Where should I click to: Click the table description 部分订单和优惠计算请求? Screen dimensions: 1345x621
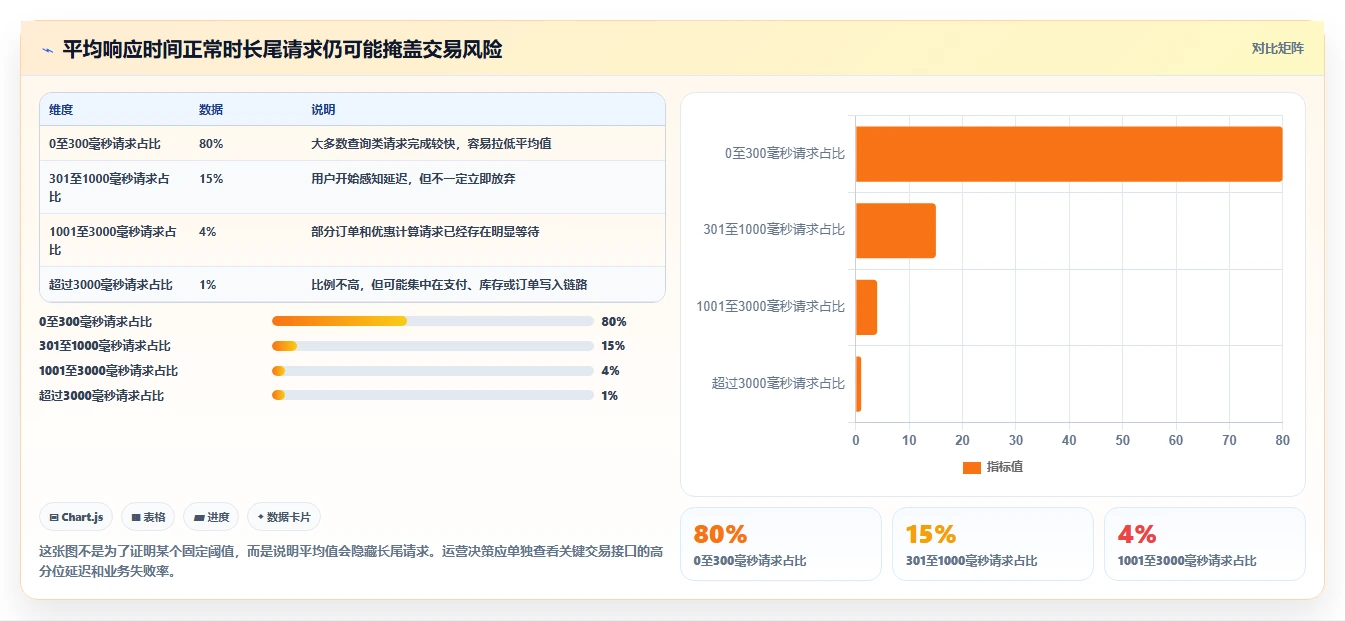point(425,232)
